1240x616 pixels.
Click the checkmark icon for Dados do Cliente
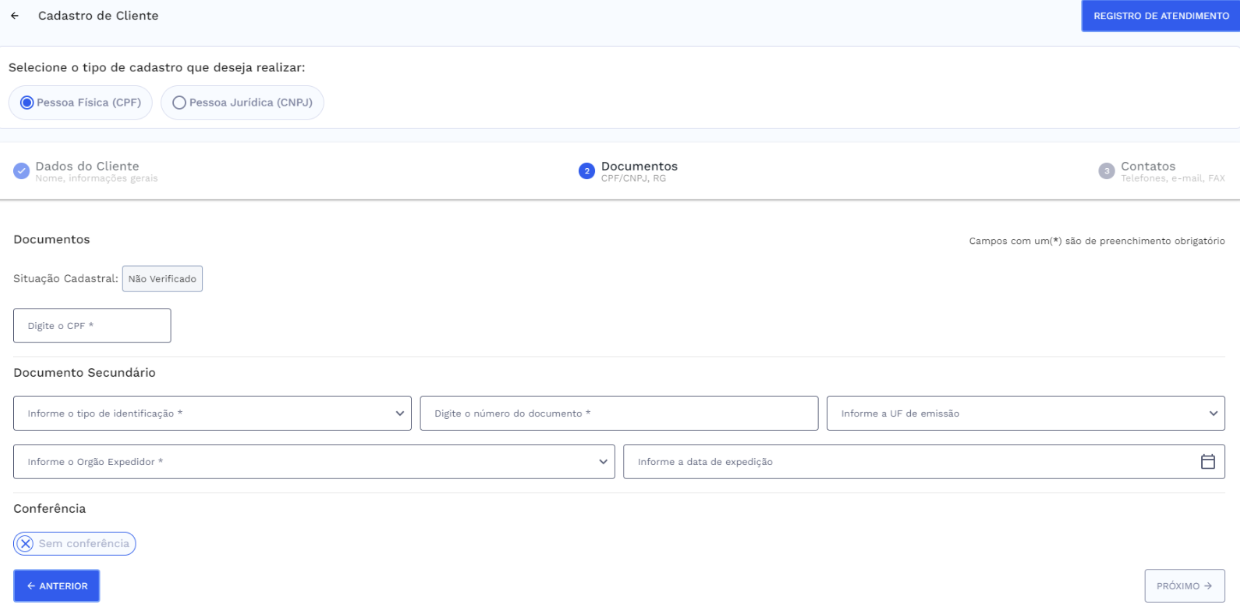[x=21, y=171]
